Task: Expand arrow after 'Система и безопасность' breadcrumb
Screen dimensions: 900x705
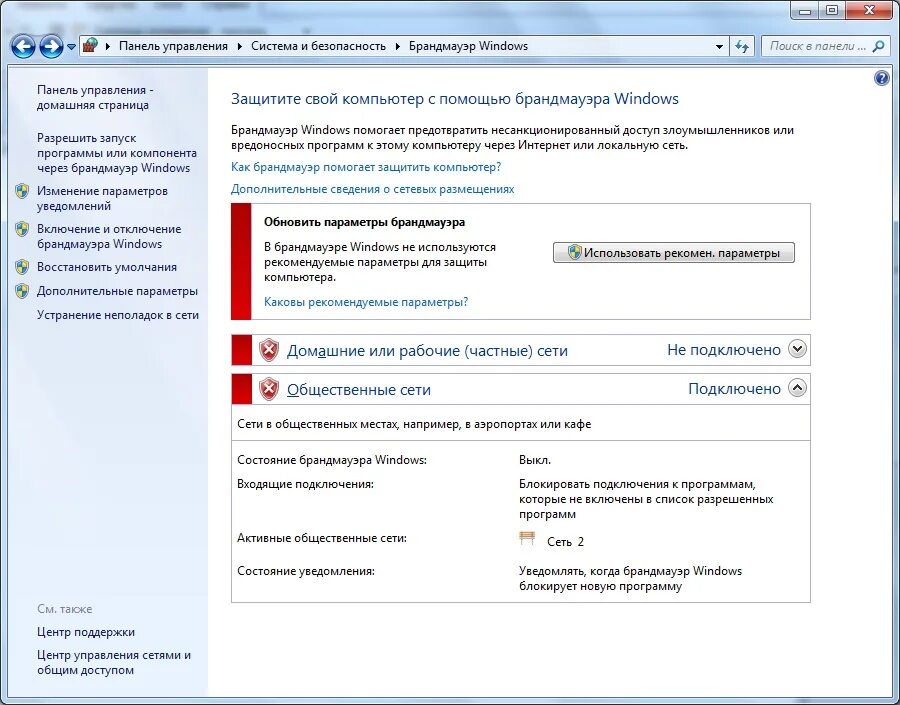Action: tap(397, 46)
